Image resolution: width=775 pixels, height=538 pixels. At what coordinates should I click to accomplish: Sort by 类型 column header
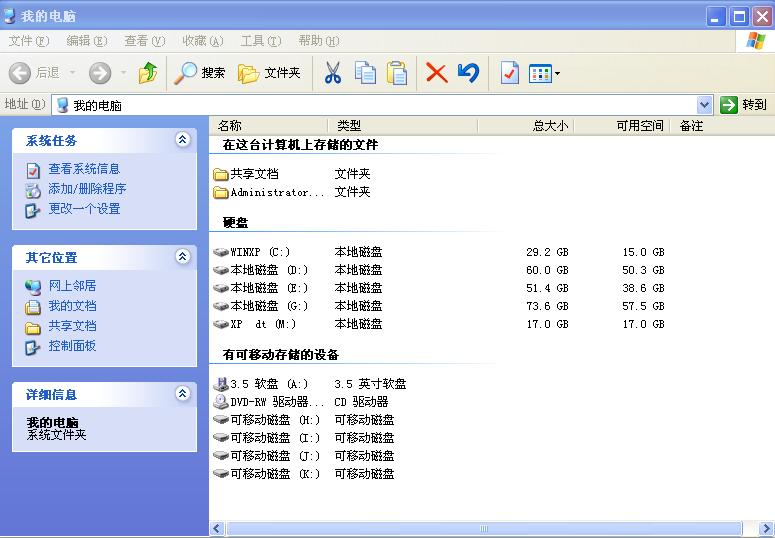coord(403,126)
